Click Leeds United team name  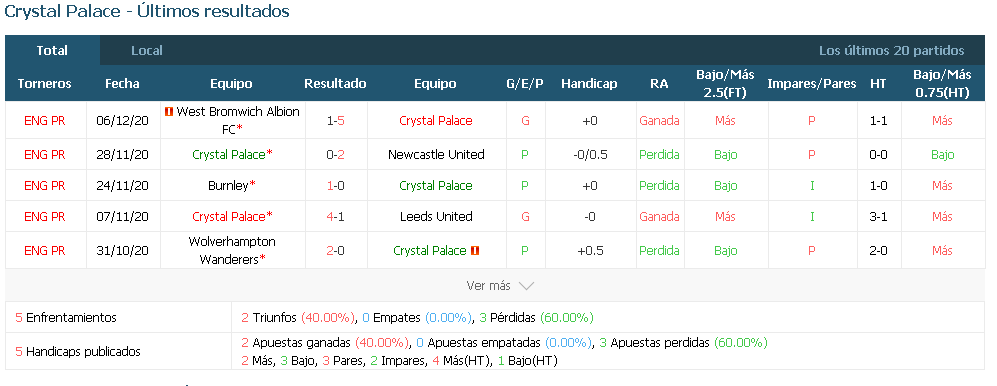coord(436,217)
